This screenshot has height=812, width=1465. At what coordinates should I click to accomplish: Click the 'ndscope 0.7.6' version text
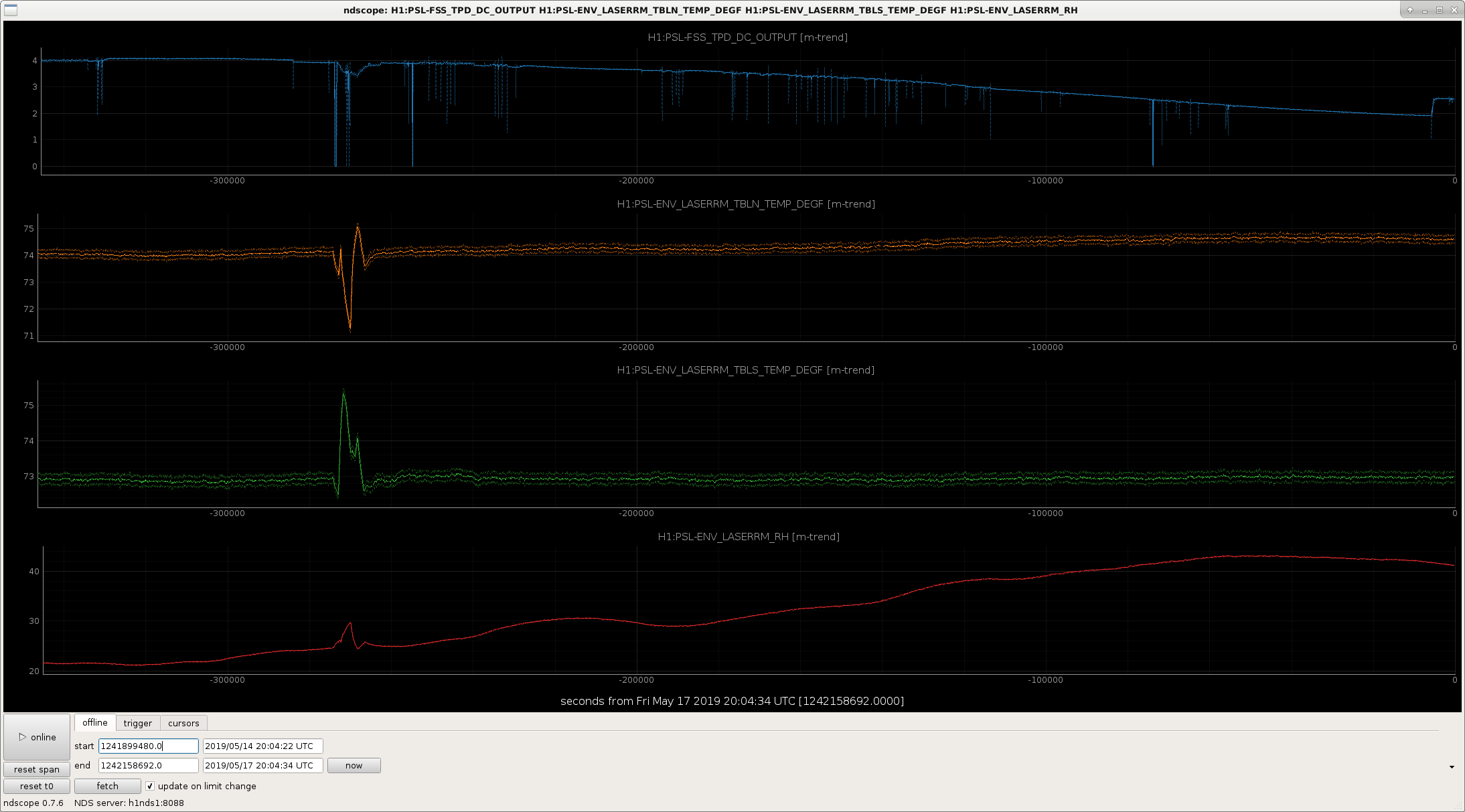pyautogui.click(x=33, y=803)
